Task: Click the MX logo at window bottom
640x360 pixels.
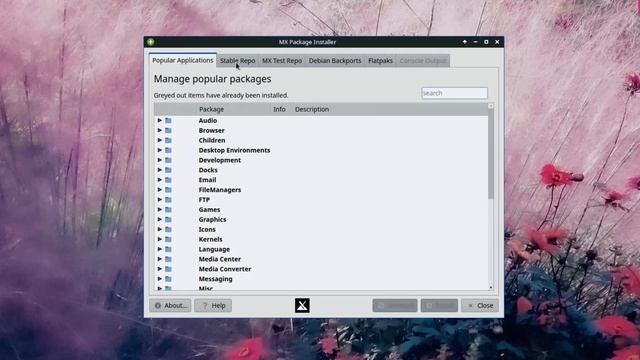Action: pyautogui.click(x=302, y=305)
